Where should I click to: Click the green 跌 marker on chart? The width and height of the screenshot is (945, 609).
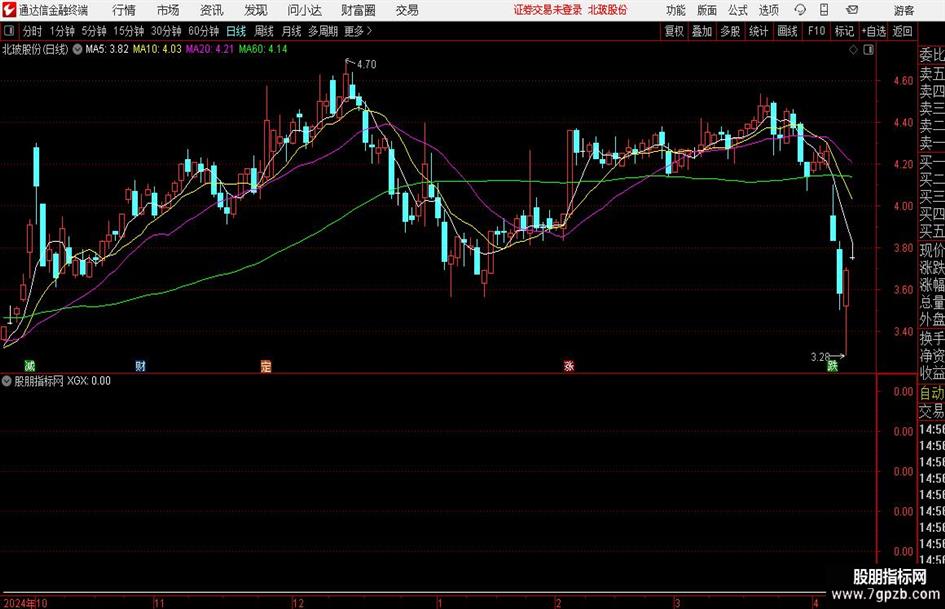[x=832, y=365]
